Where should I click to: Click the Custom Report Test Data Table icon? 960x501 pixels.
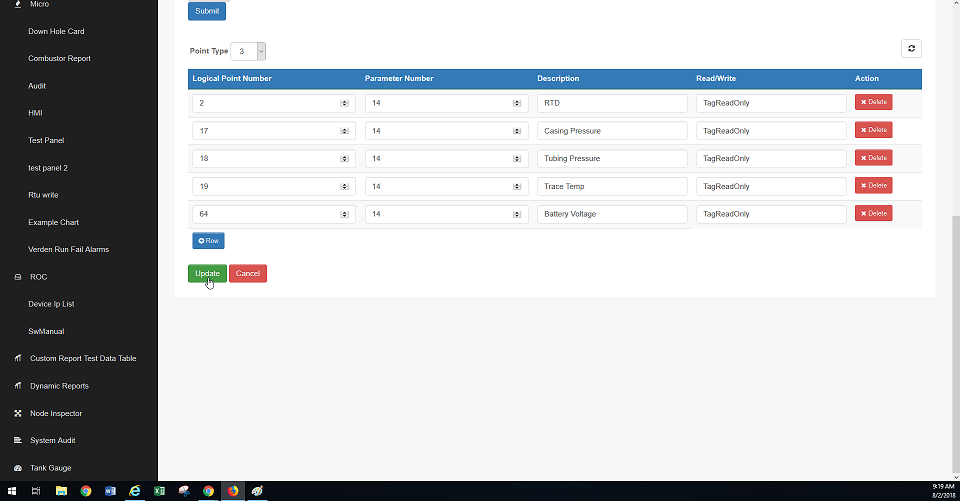point(18,358)
